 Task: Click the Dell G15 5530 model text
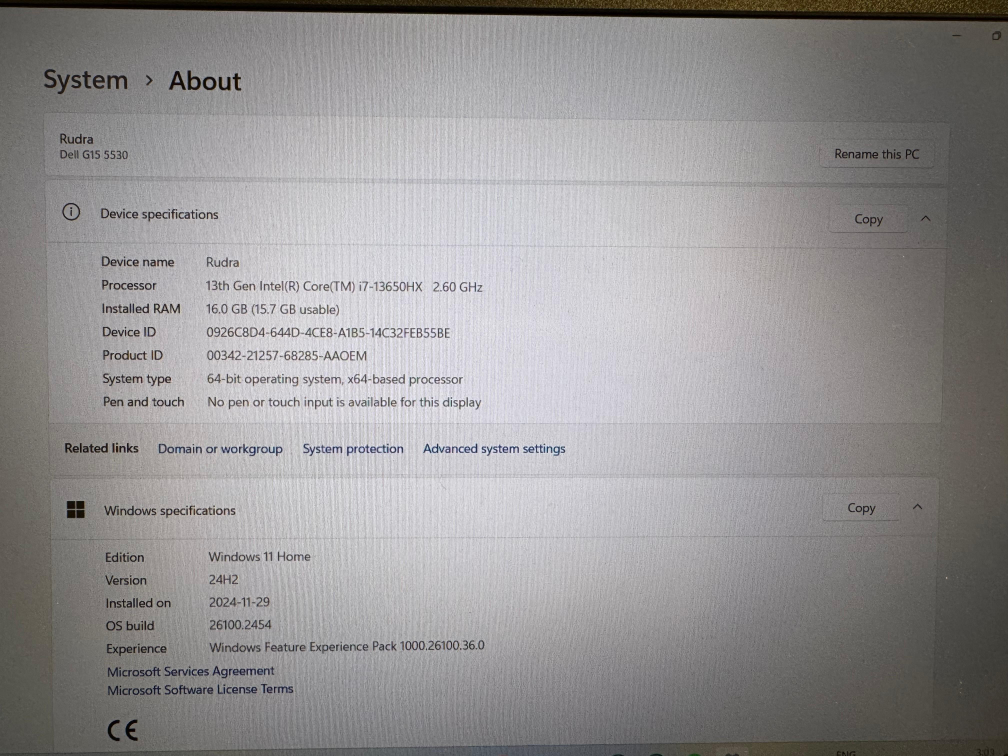pos(94,155)
